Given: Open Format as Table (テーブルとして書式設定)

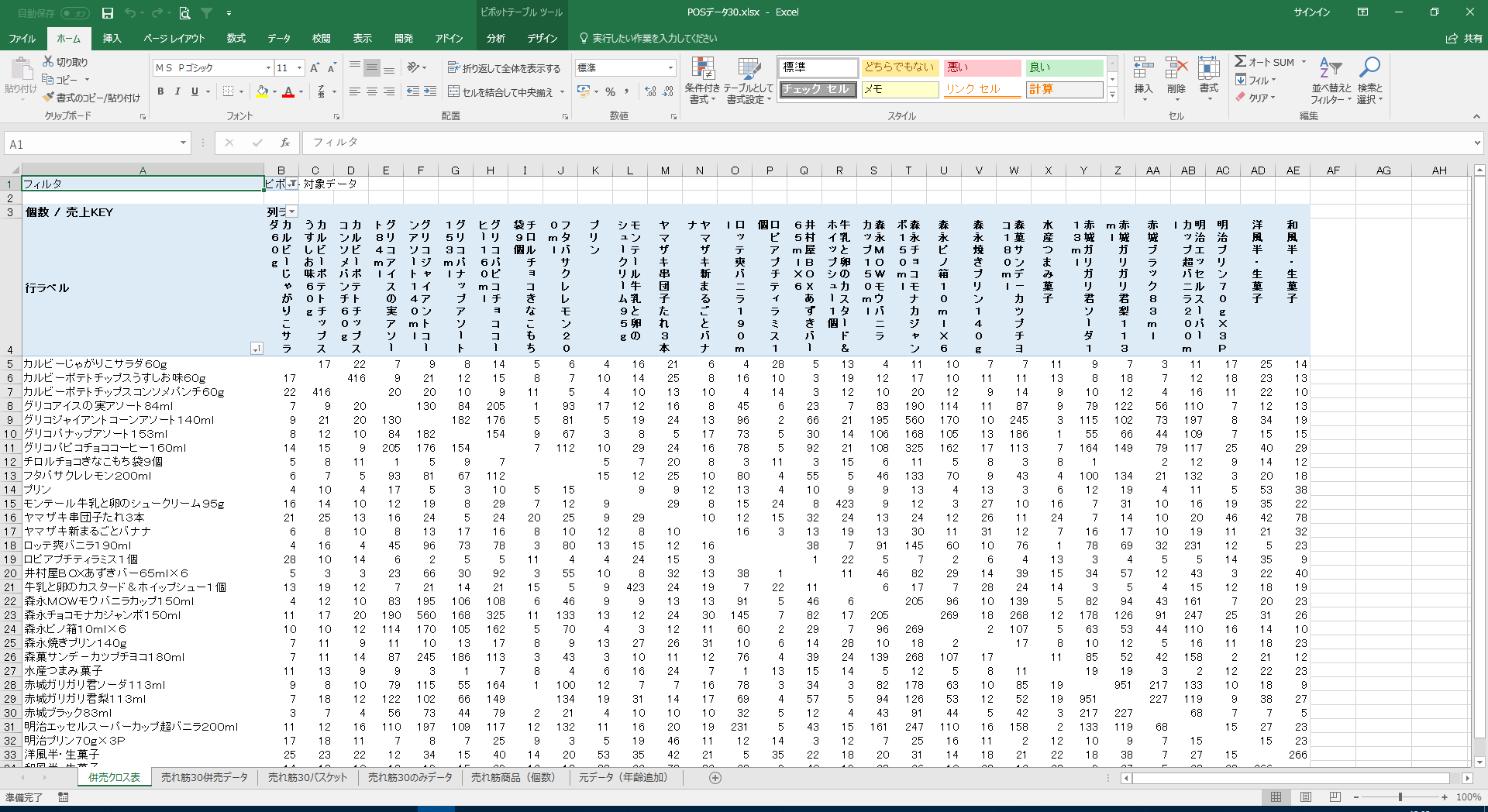Looking at the screenshot, I should coord(748,81).
